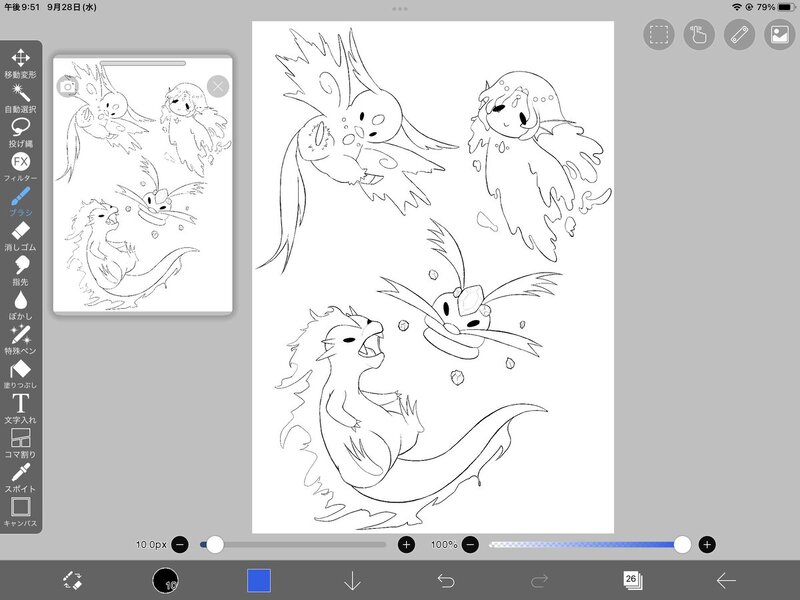Select the Transform (移動変形) tool
The image size is (800, 600).
[20, 63]
